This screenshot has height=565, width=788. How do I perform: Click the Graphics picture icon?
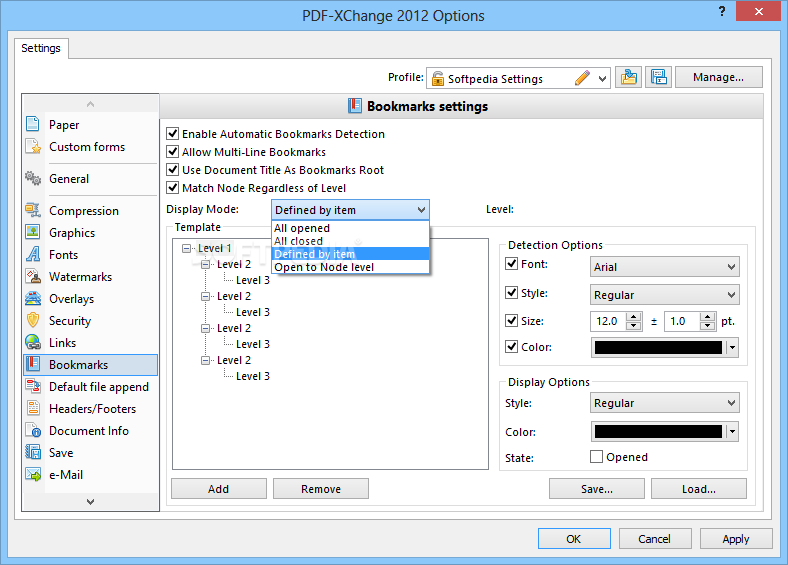[x=33, y=232]
